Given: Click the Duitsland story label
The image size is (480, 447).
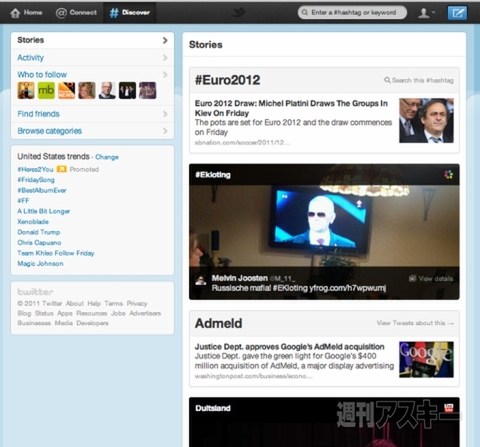Looking at the screenshot, I should (213, 408).
